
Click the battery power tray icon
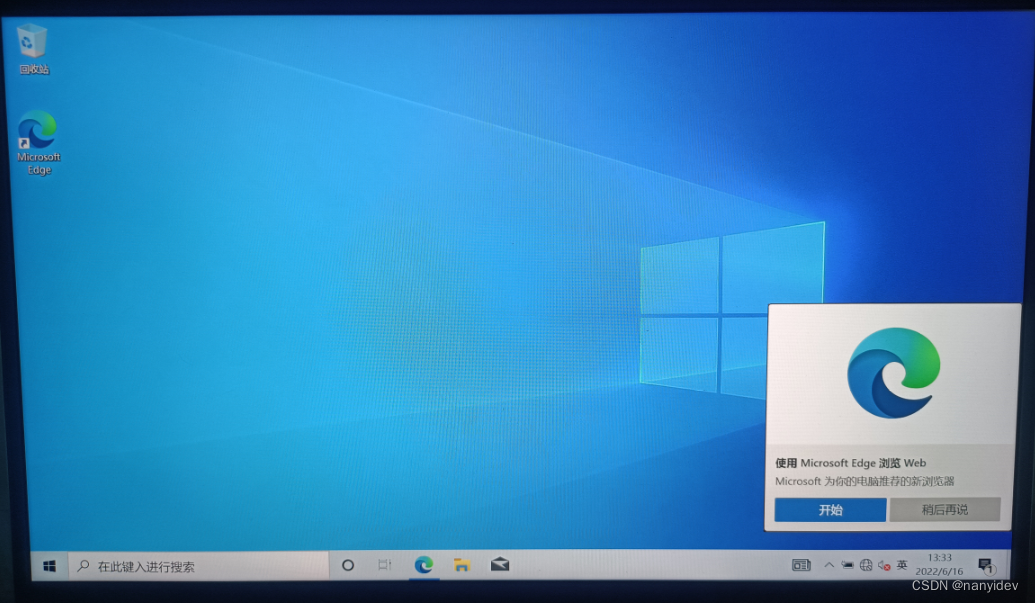847,565
